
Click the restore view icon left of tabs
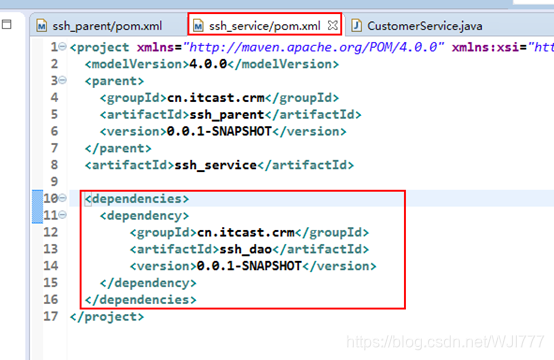7,24
